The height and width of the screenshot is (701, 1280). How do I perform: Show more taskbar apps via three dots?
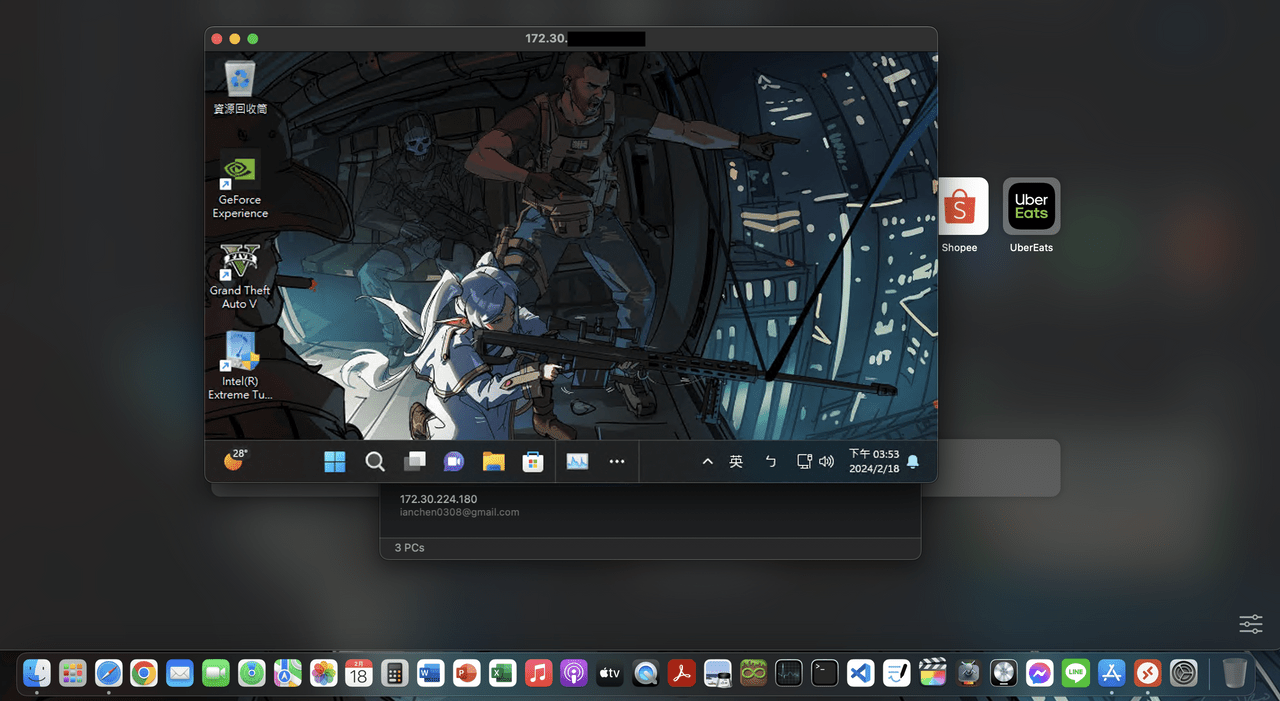coord(617,461)
